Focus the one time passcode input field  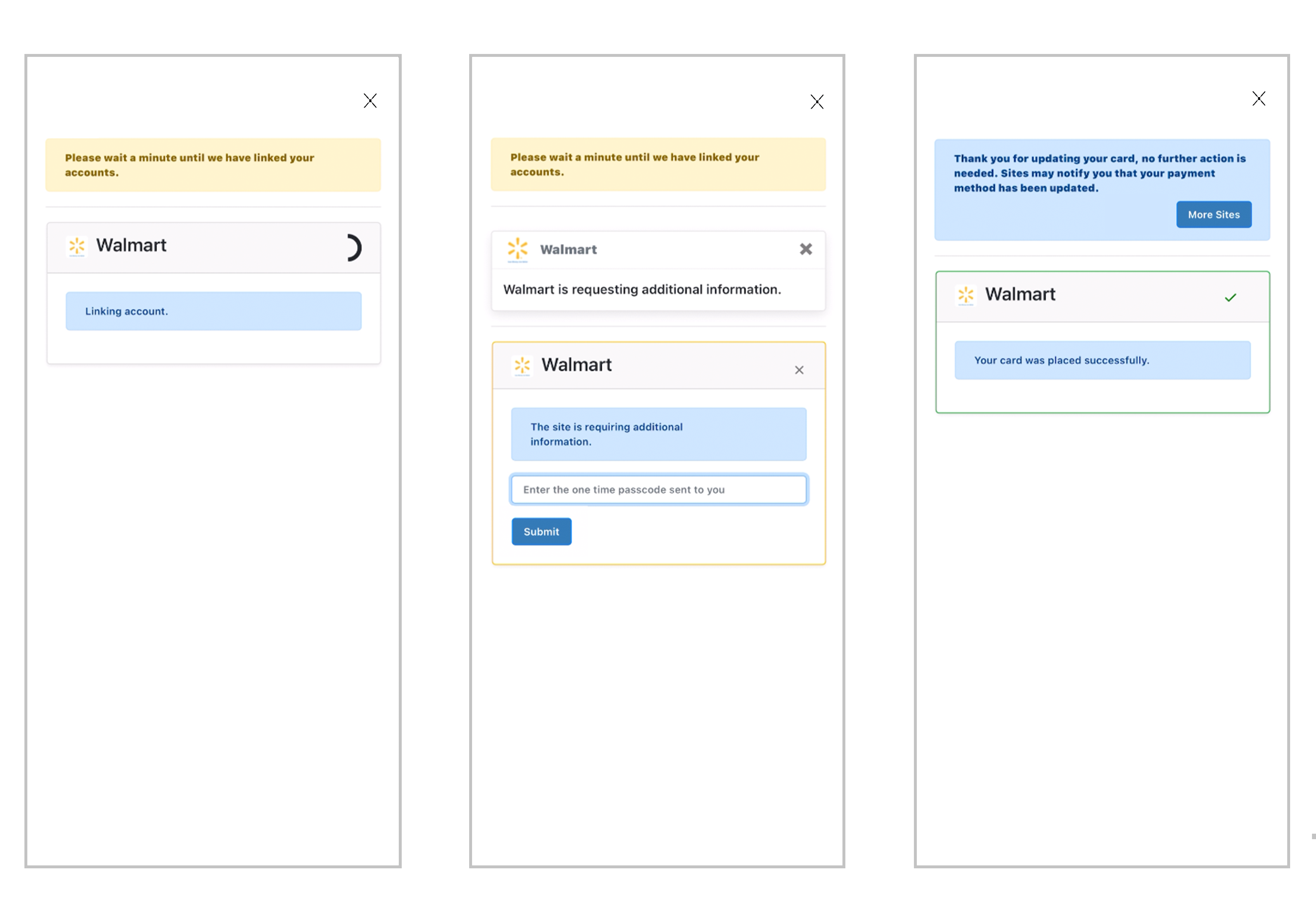pyautogui.click(x=659, y=489)
